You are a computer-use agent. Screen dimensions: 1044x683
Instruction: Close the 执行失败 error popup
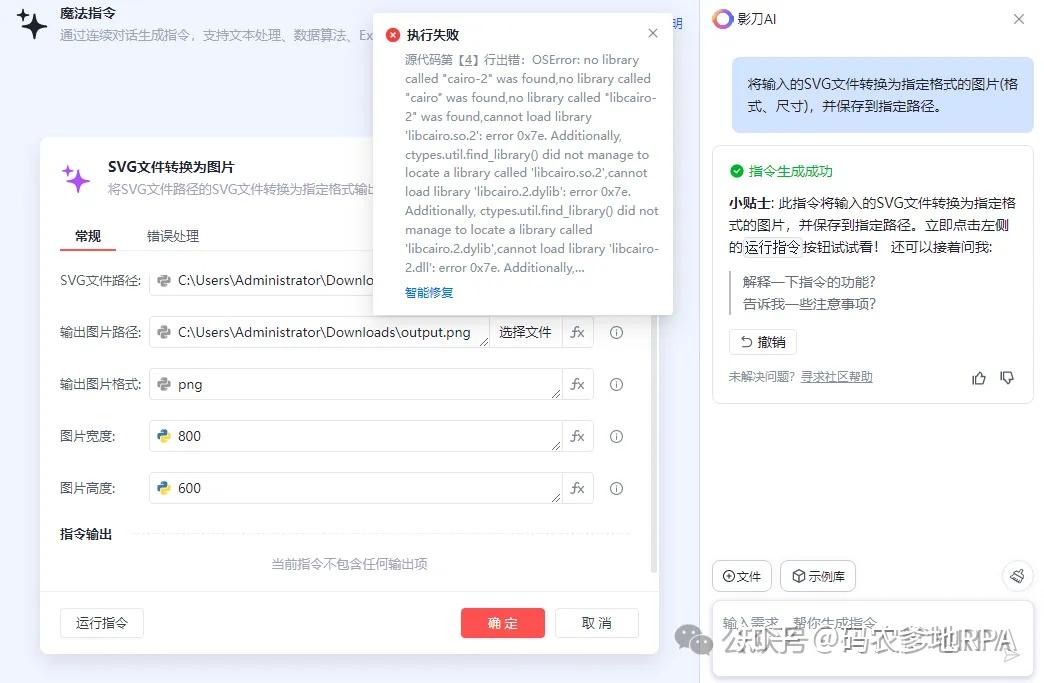652,33
